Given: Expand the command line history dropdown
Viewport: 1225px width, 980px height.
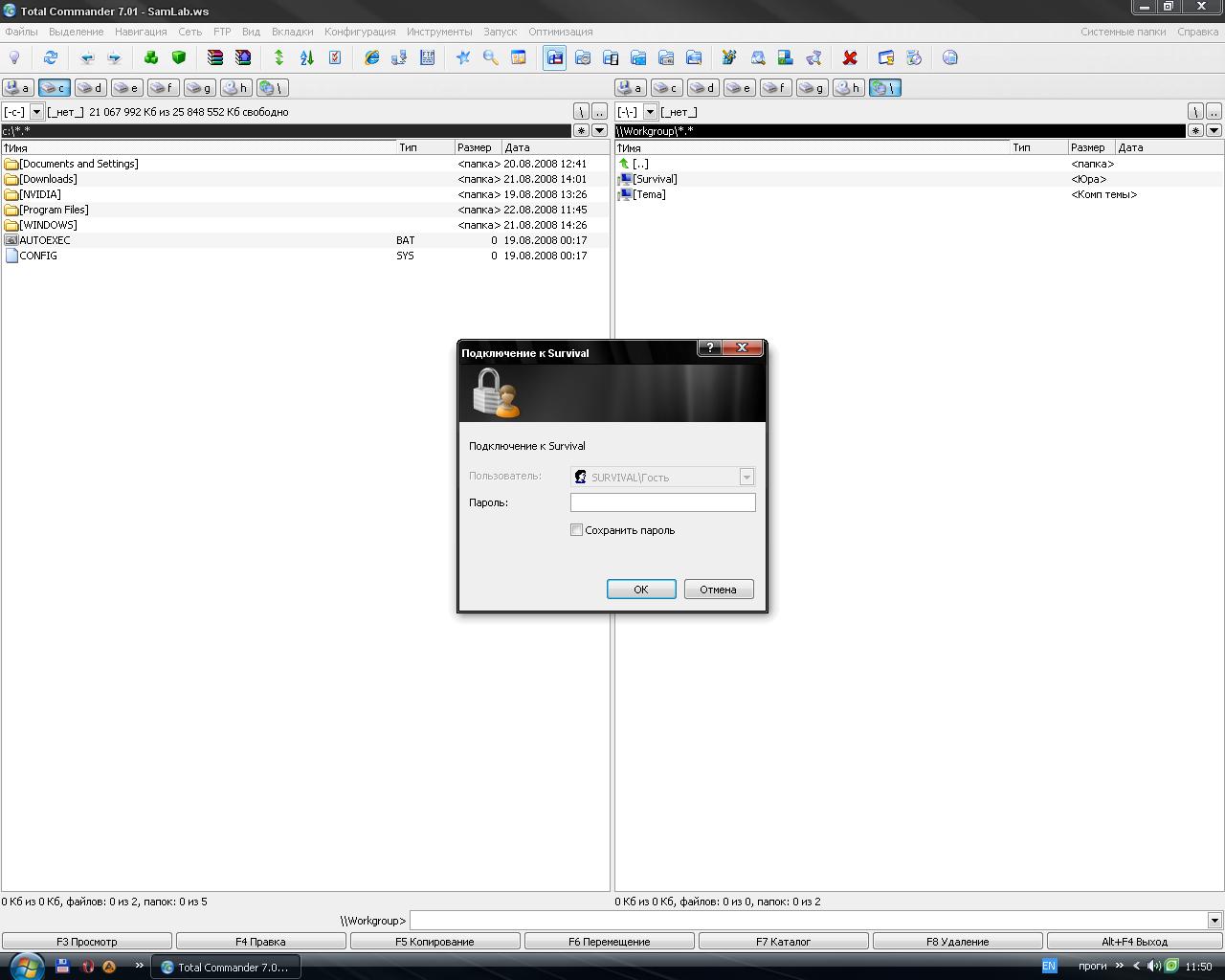Looking at the screenshot, I should [1214, 921].
